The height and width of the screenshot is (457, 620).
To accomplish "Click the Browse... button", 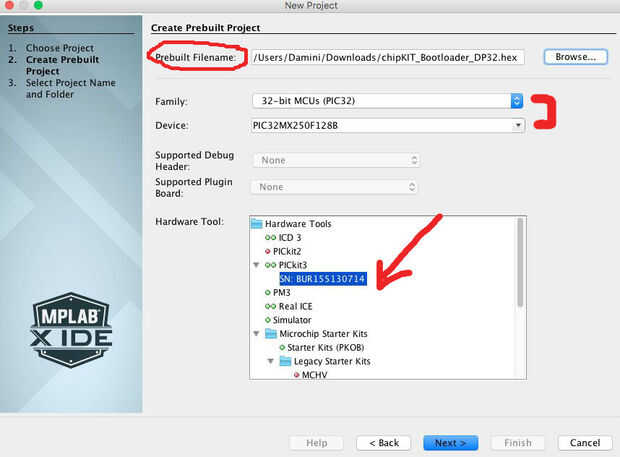I will click(x=576, y=57).
